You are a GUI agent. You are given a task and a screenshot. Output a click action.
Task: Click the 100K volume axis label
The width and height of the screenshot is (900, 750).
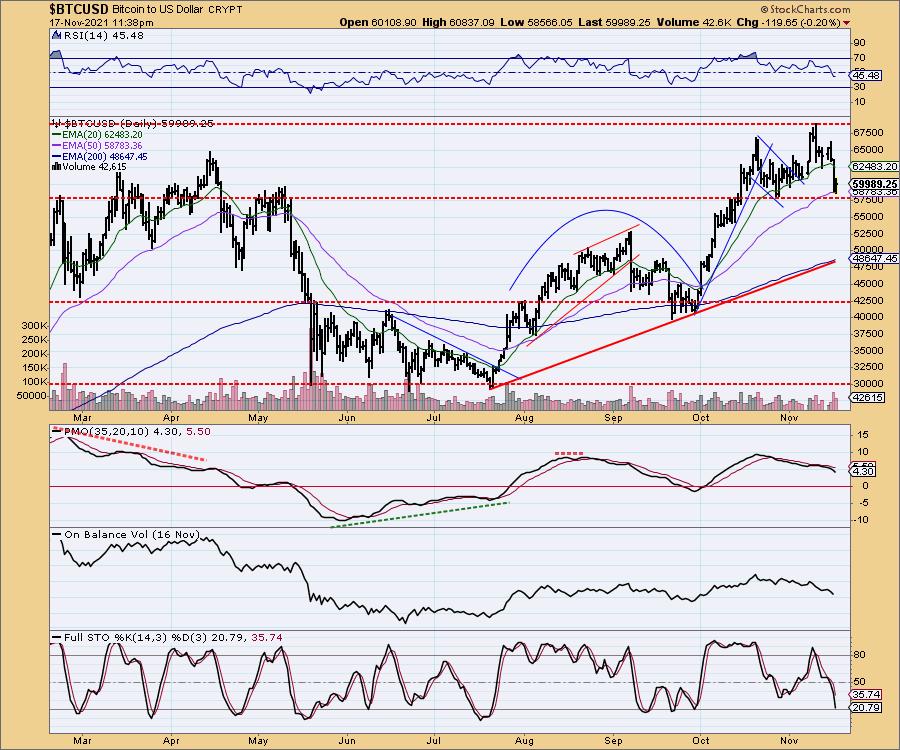tap(34, 382)
